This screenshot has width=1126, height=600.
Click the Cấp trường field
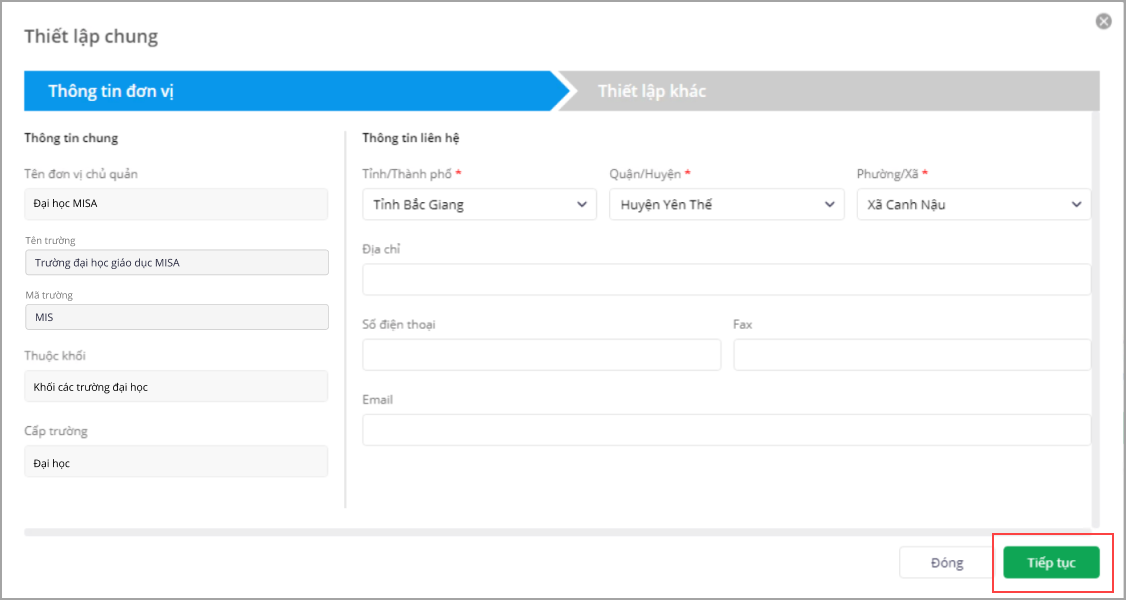point(176,462)
